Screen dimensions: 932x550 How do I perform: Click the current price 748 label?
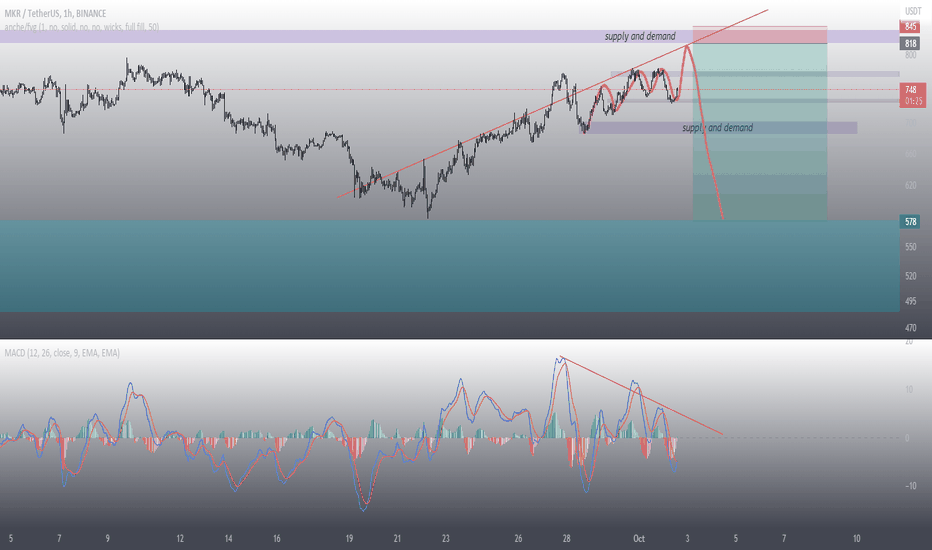click(911, 90)
